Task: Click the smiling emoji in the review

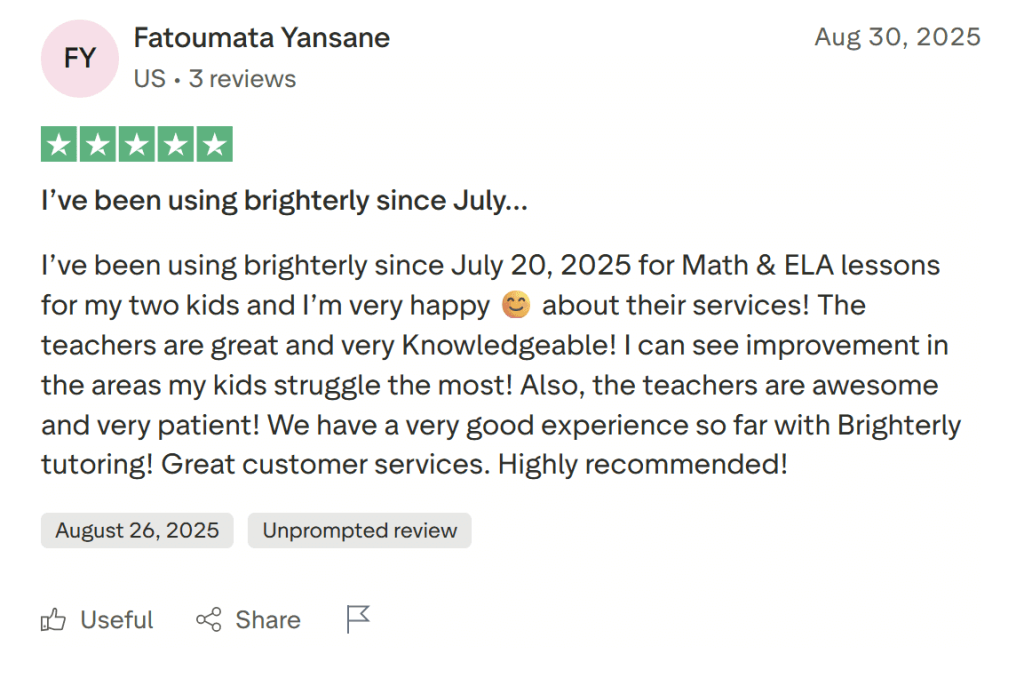Action: point(516,306)
